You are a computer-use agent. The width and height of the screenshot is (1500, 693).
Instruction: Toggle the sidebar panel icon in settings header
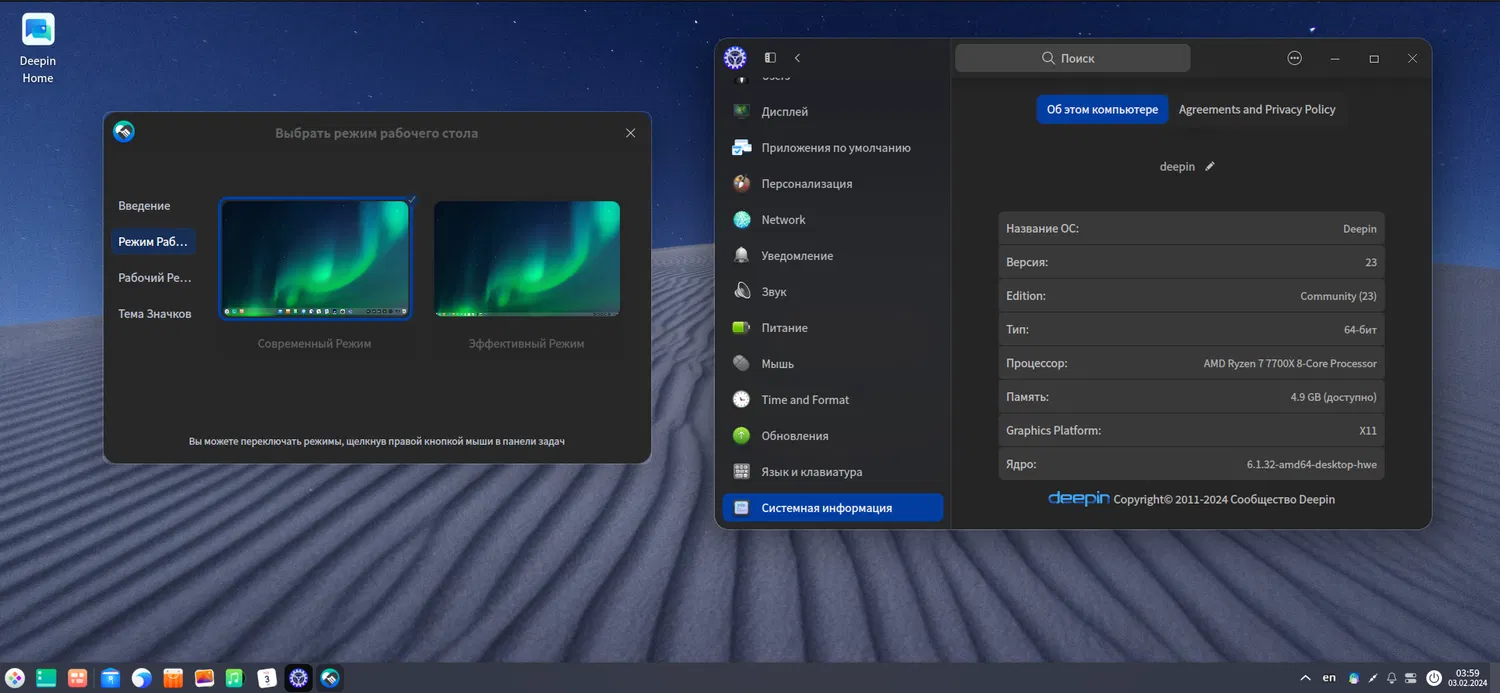tap(770, 59)
